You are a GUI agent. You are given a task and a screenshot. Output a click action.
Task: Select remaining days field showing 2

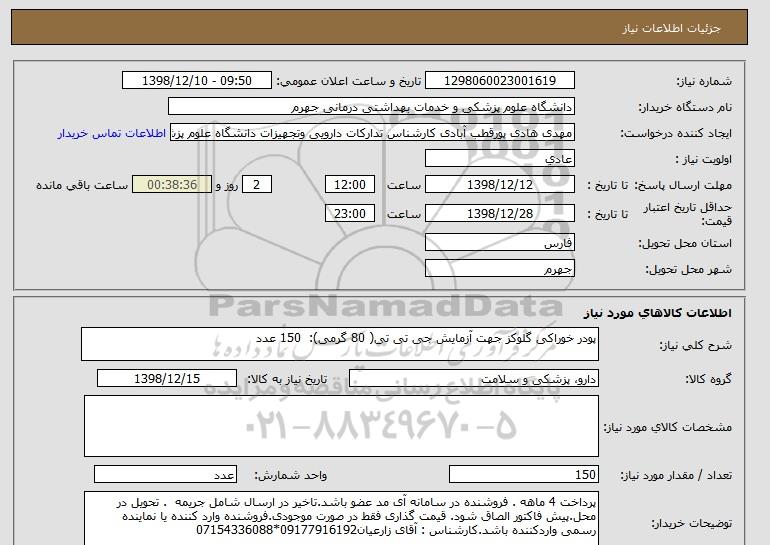coord(256,185)
